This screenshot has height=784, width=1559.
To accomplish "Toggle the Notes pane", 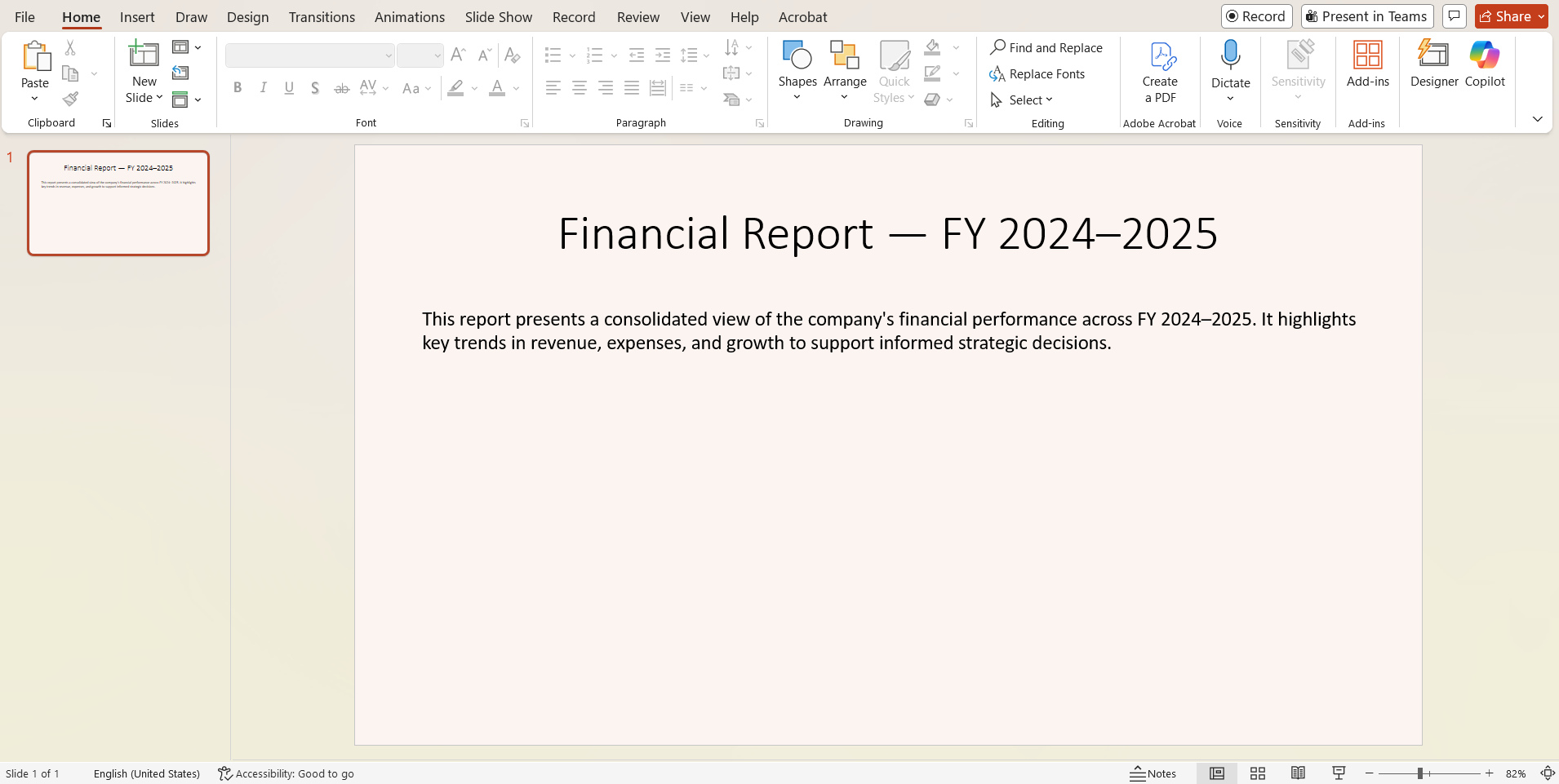I will 1153,773.
